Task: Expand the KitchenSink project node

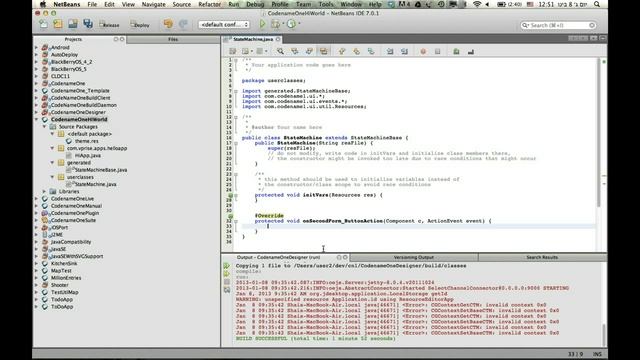Action: tap(36, 264)
